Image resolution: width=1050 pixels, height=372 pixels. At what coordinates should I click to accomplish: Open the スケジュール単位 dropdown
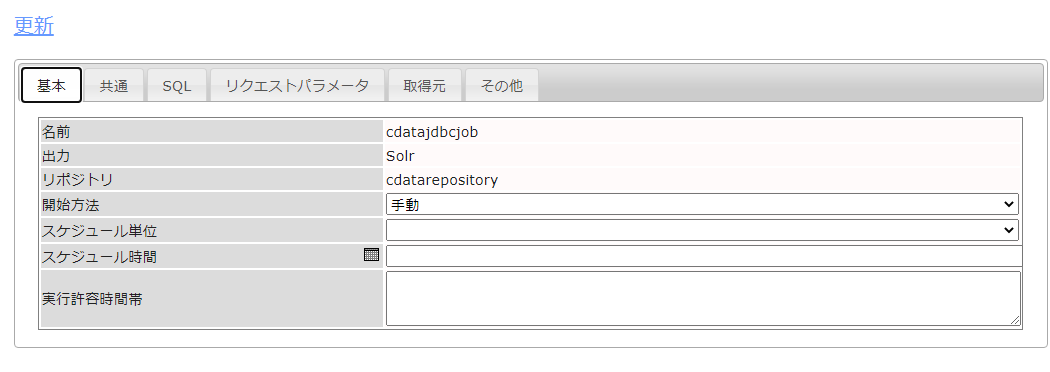point(702,229)
